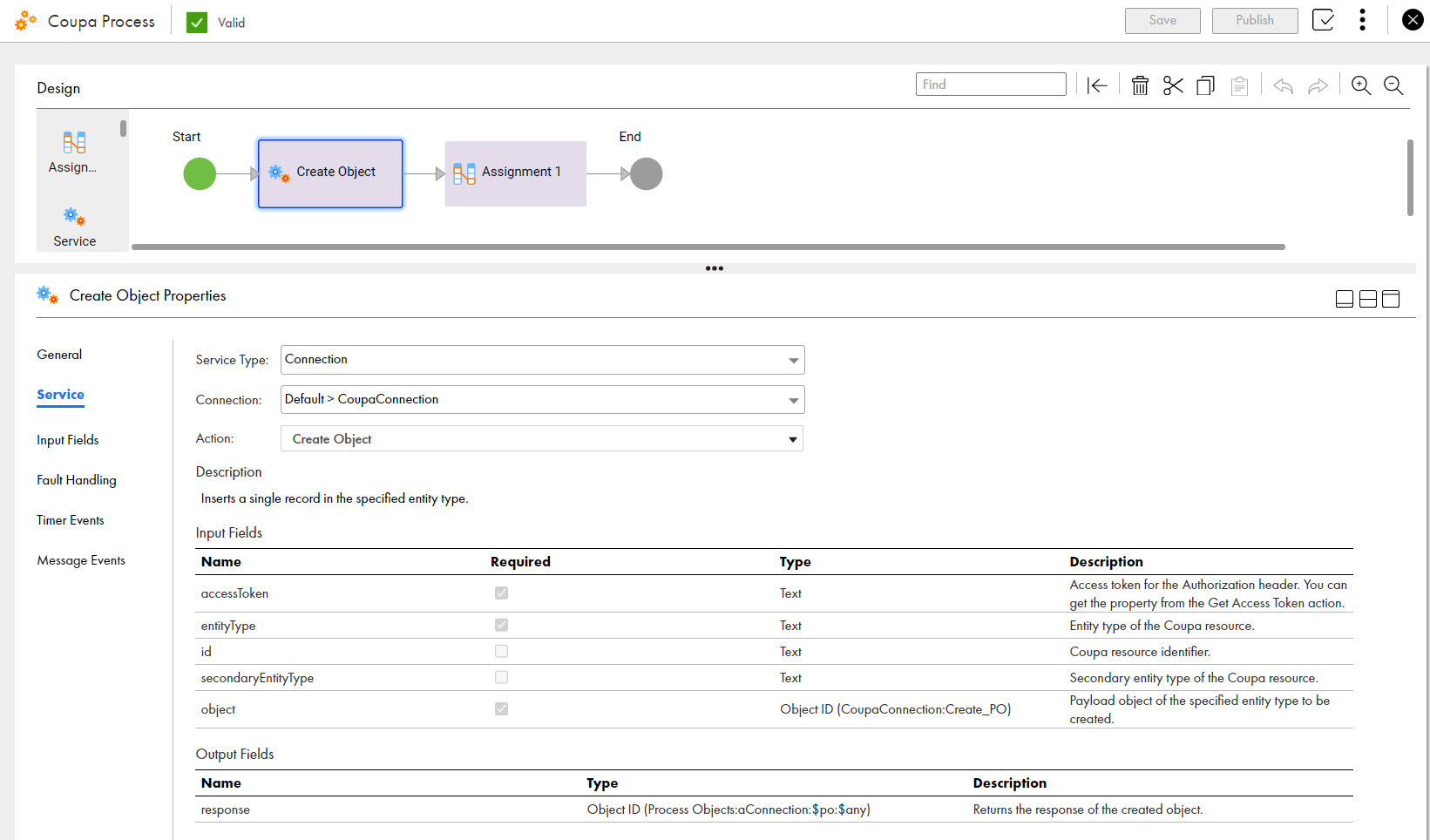Viewport: 1430px width, 840px height.
Task: Click the design canvas vertical scrollbar
Action: tap(1410, 177)
